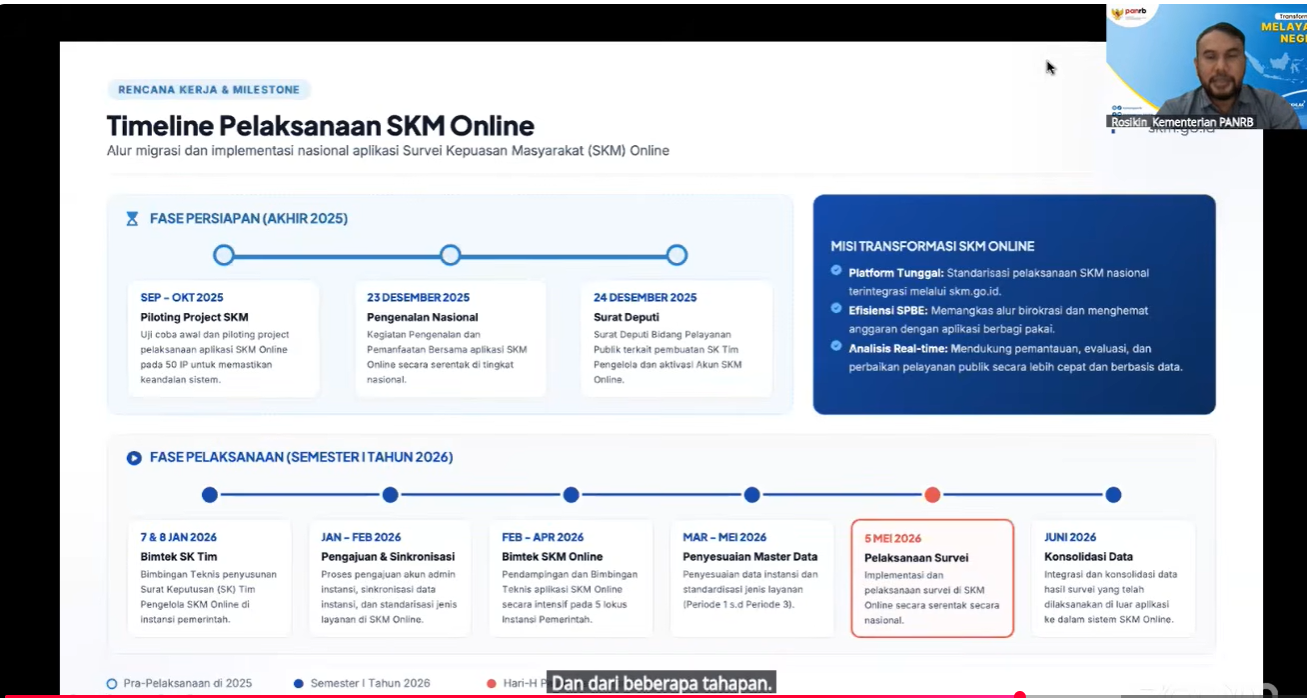Image resolution: width=1307 pixels, height=698 pixels.
Task: Click the blue dot legend icon for Semester I
Action: (x=298, y=684)
